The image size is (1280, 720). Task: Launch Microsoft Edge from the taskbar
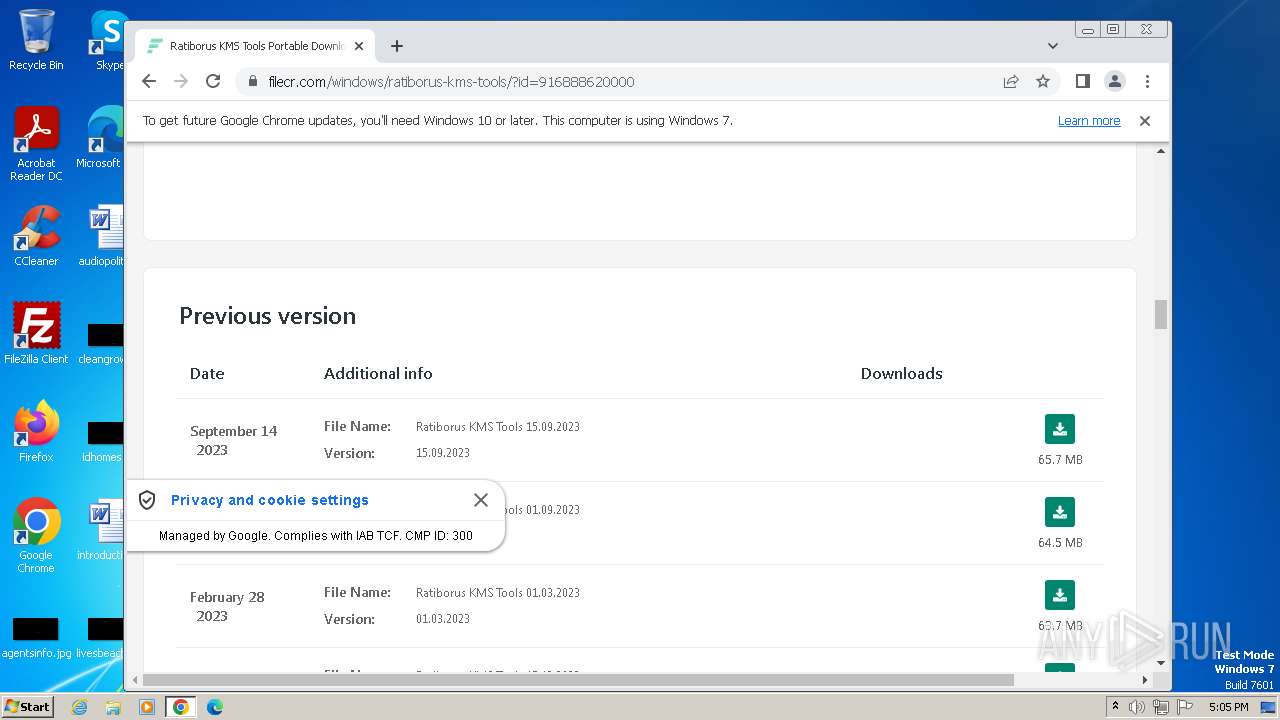tap(215, 707)
